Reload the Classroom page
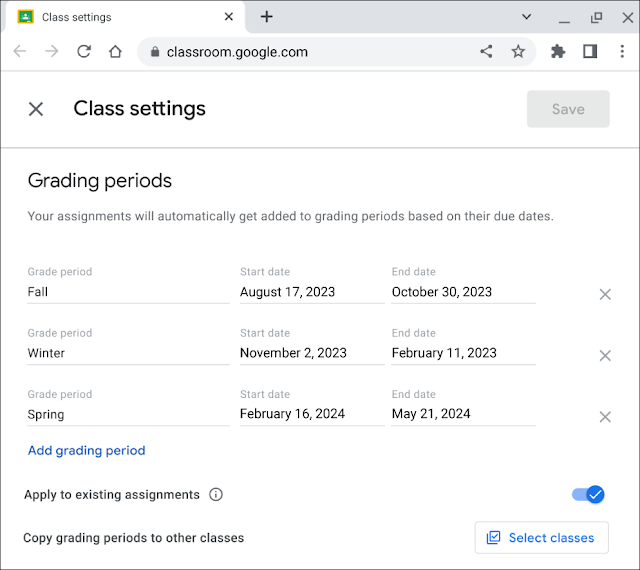Screen dimensions: 640x570 click(x=84, y=52)
